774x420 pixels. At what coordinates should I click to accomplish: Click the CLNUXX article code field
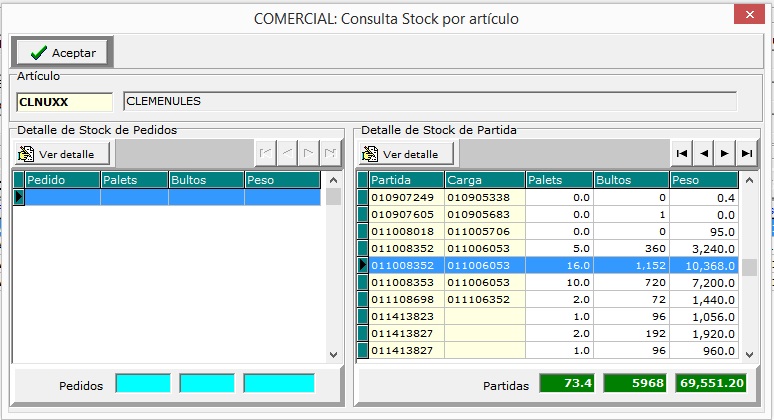[65, 101]
